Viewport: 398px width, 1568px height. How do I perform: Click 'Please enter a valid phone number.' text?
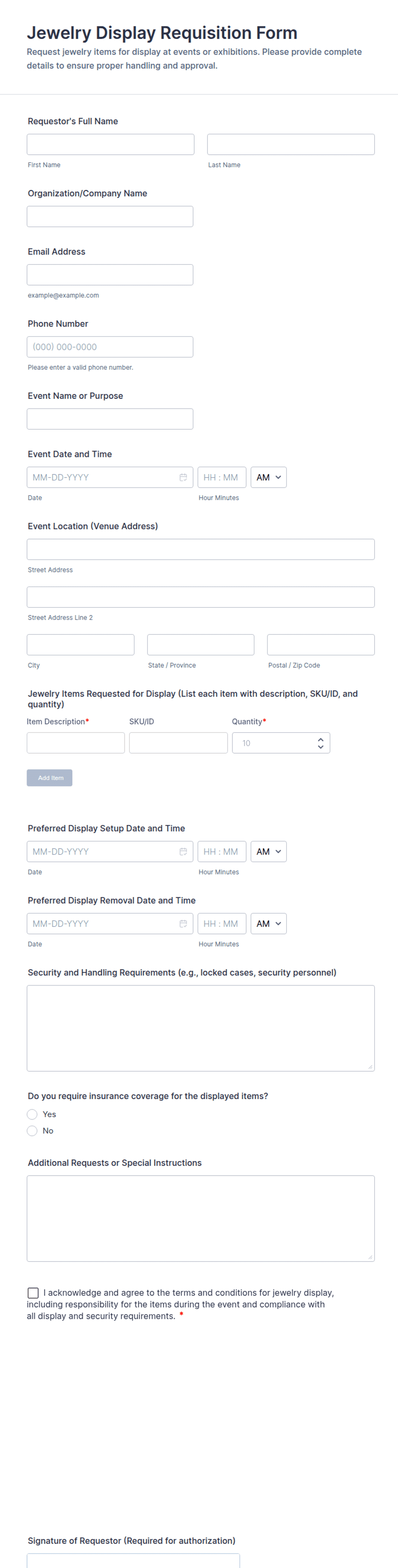(80, 367)
